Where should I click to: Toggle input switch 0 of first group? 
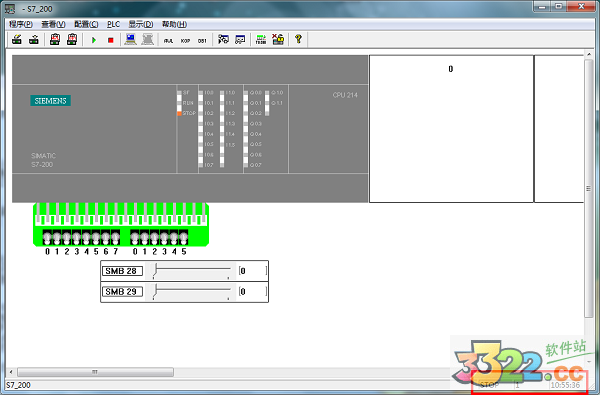click(x=47, y=238)
